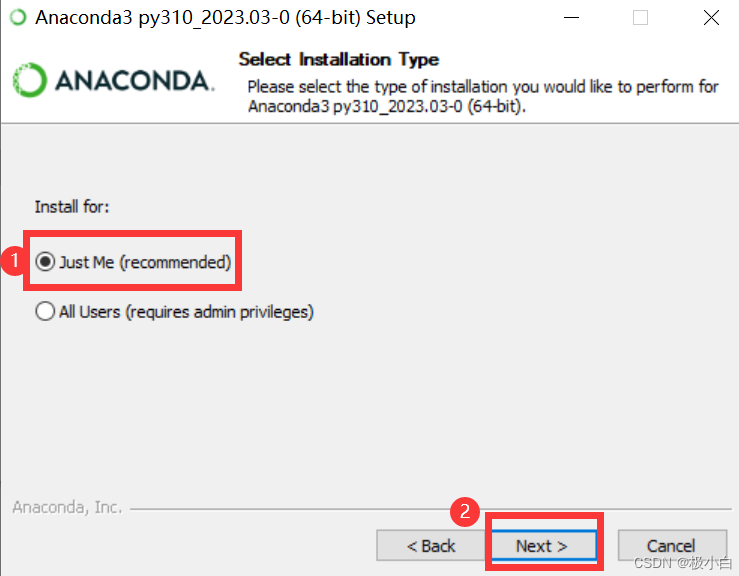Click the Anaconda installer icon in title bar
The height and width of the screenshot is (576, 739).
[x=18, y=17]
